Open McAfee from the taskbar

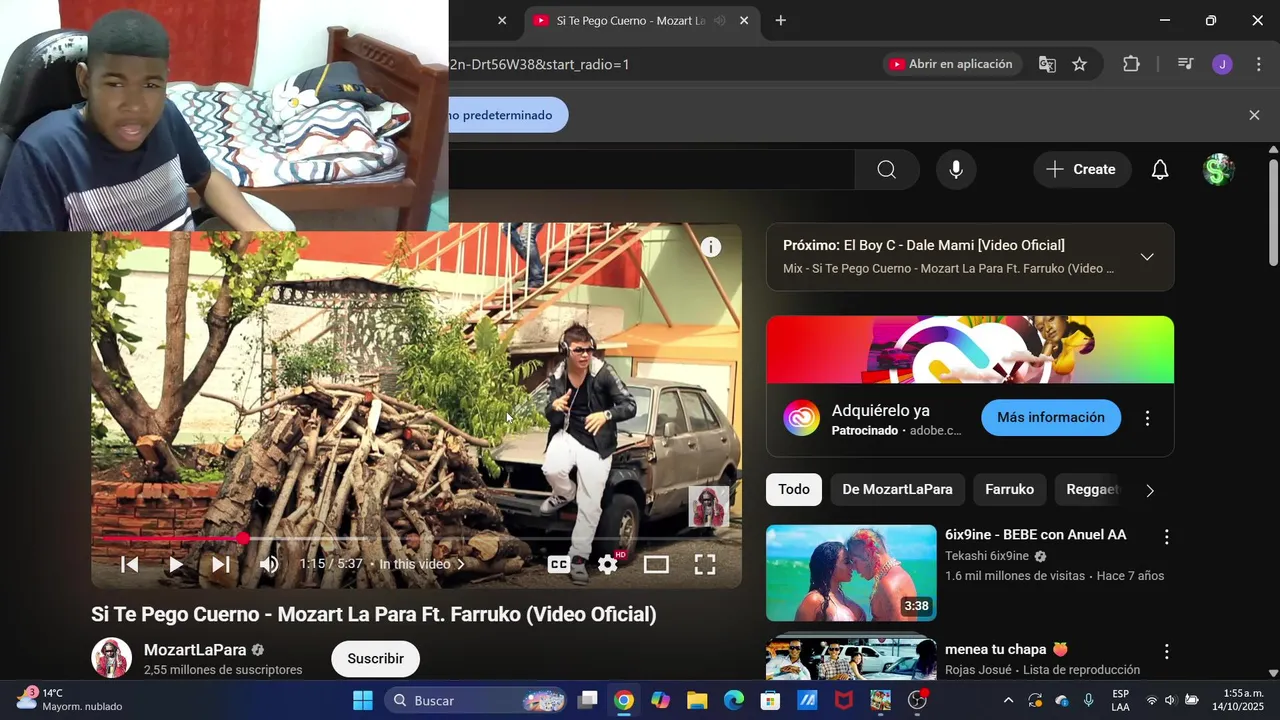point(844,700)
